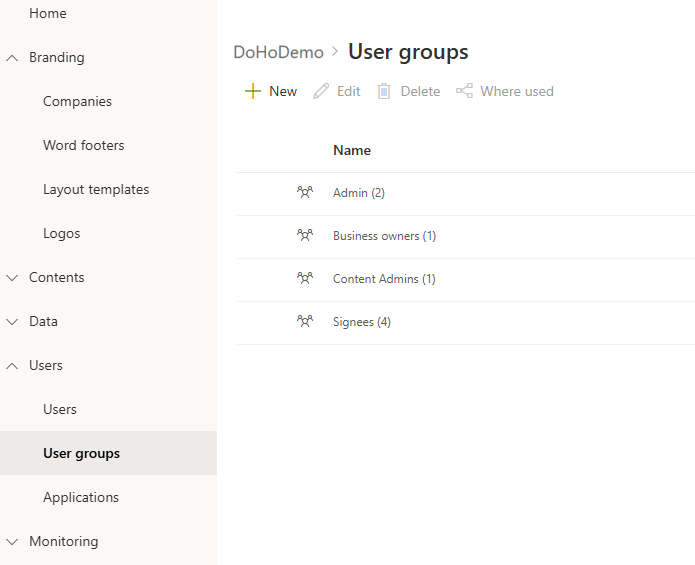Image resolution: width=695 pixels, height=565 pixels.
Task: Click the group icon beside Admin
Action: pyautogui.click(x=305, y=193)
